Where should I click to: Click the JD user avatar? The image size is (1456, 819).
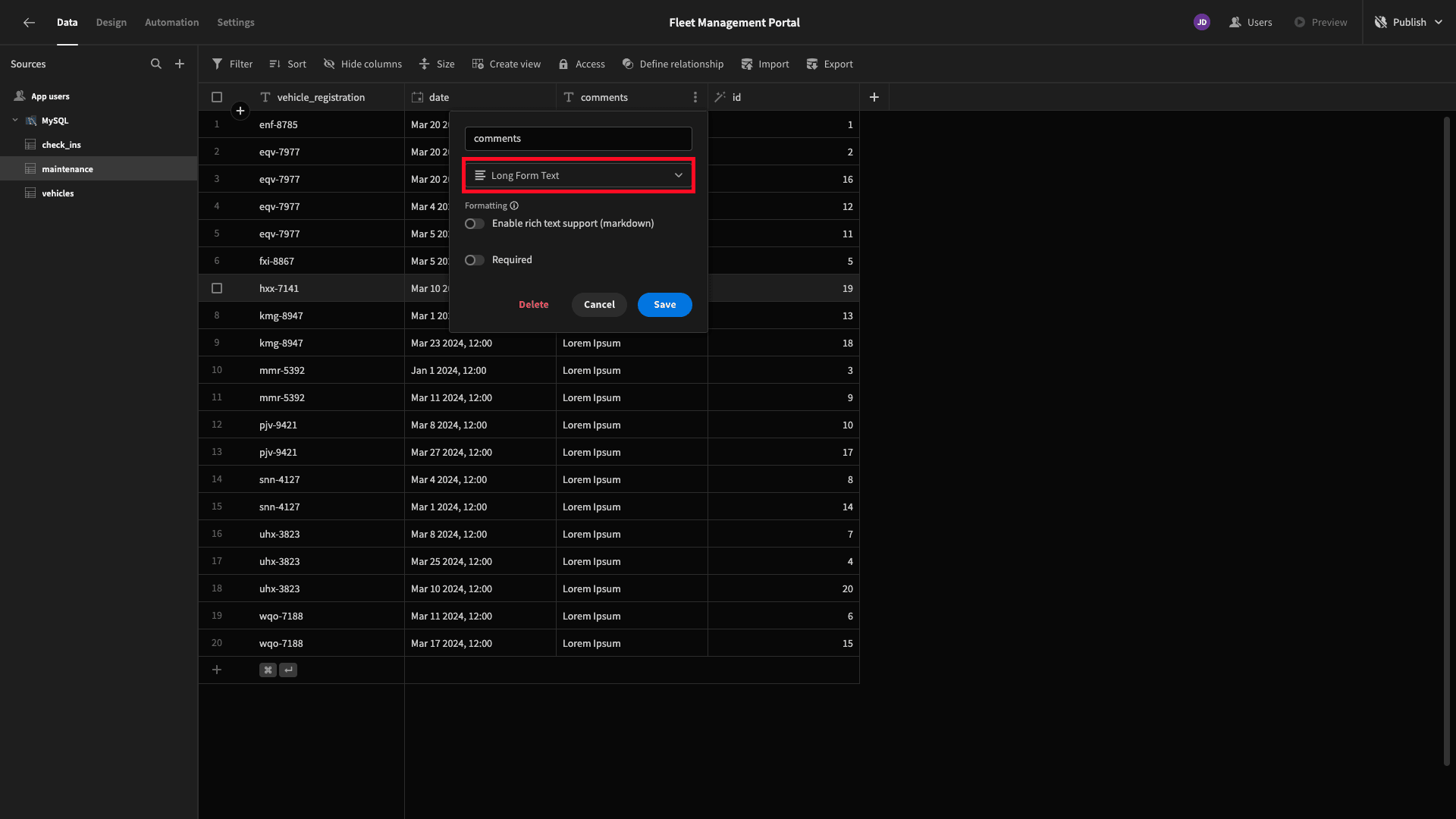pyautogui.click(x=1201, y=22)
